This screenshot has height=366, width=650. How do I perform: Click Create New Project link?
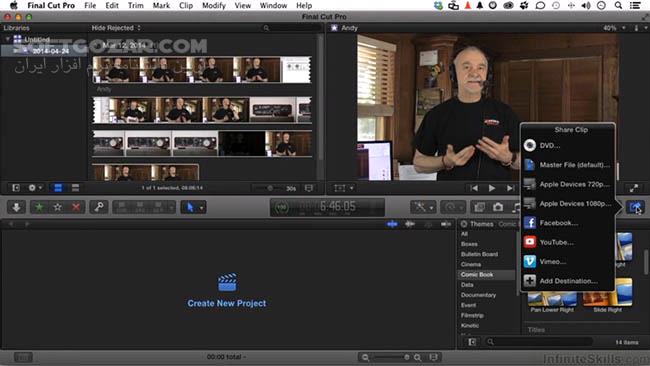227,303
